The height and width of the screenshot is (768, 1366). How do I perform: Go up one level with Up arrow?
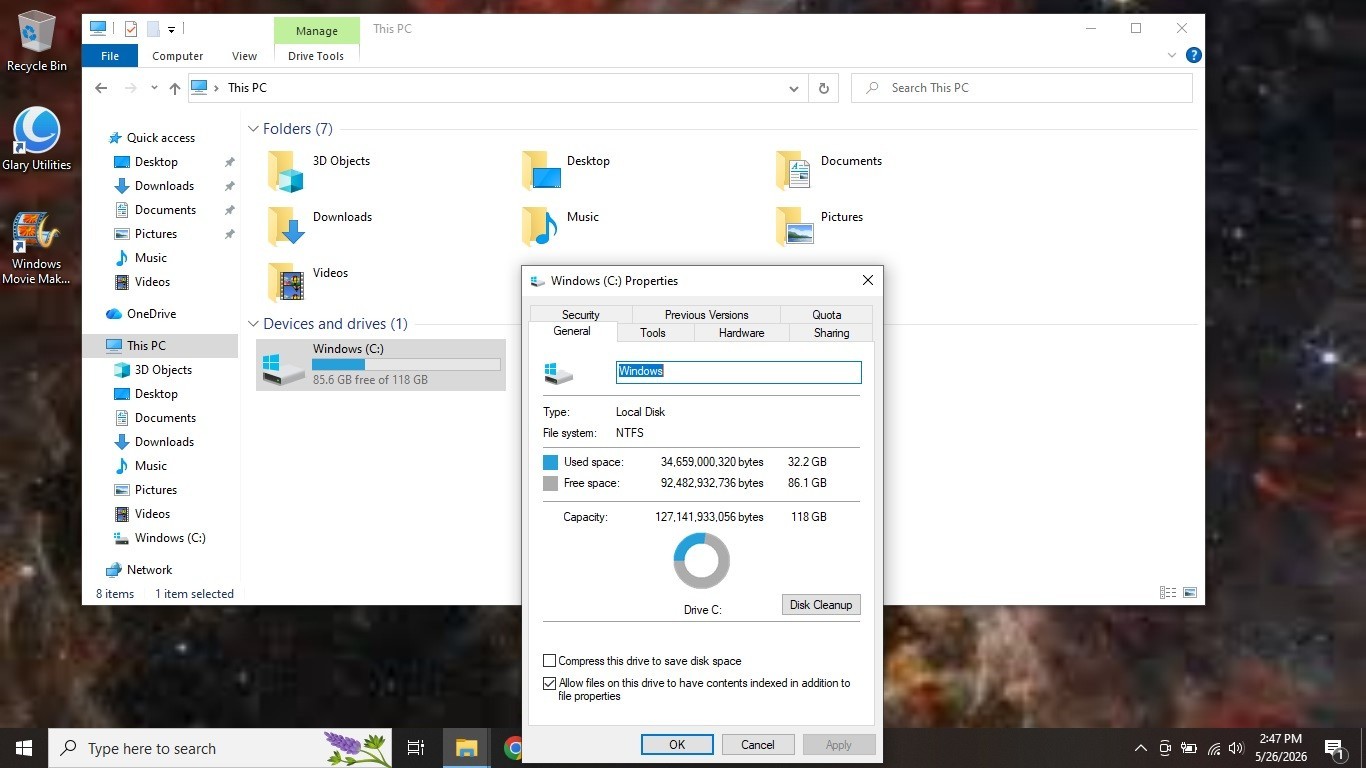175,88
